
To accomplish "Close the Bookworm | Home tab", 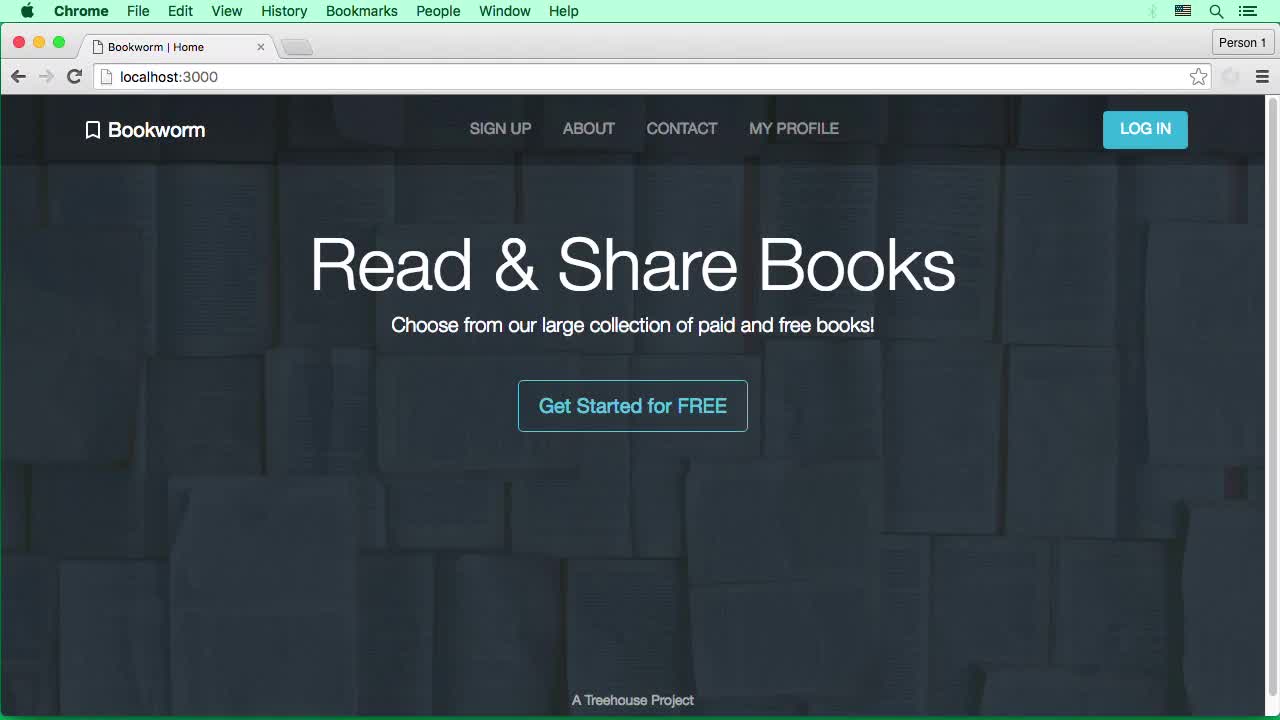I will coord(261,47).
